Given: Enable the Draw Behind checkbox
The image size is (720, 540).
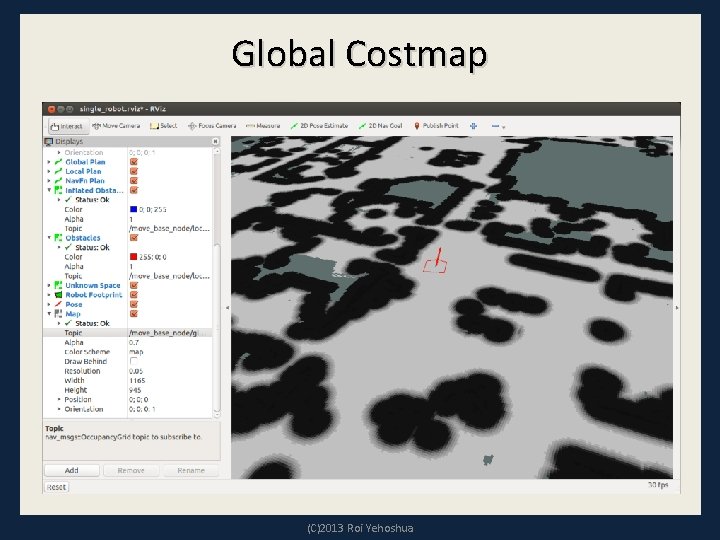Looking at the screenshot, I should click(x=134, y=361).
